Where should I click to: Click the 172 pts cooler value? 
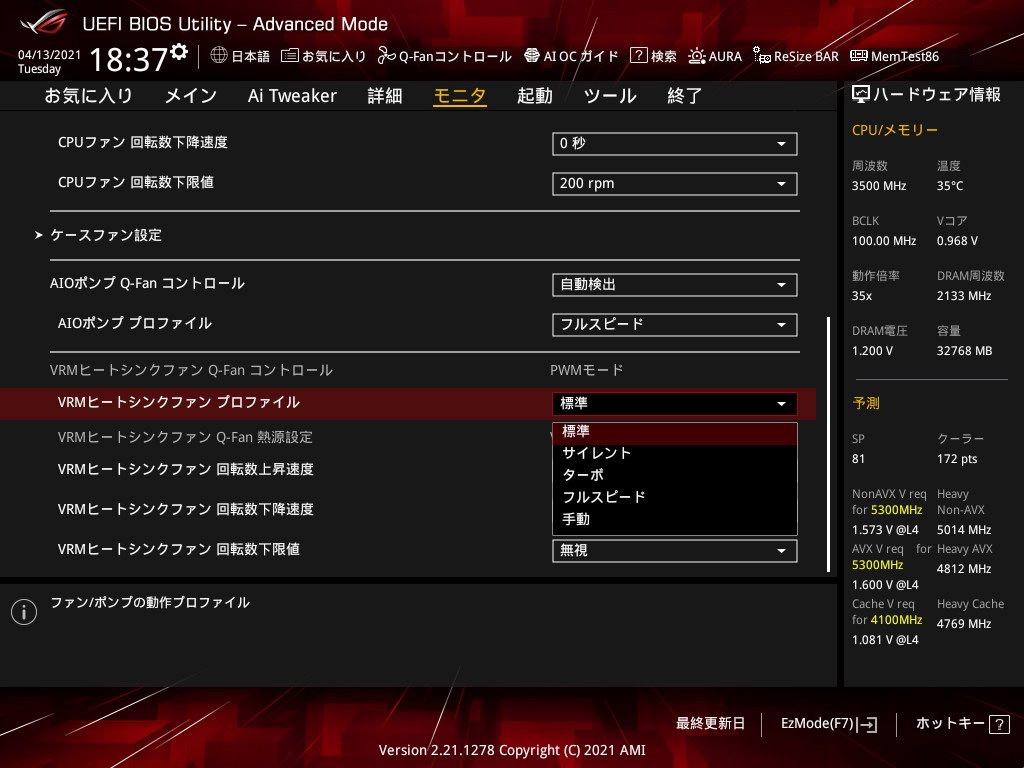pyautogui.click(x=957, y=459)
